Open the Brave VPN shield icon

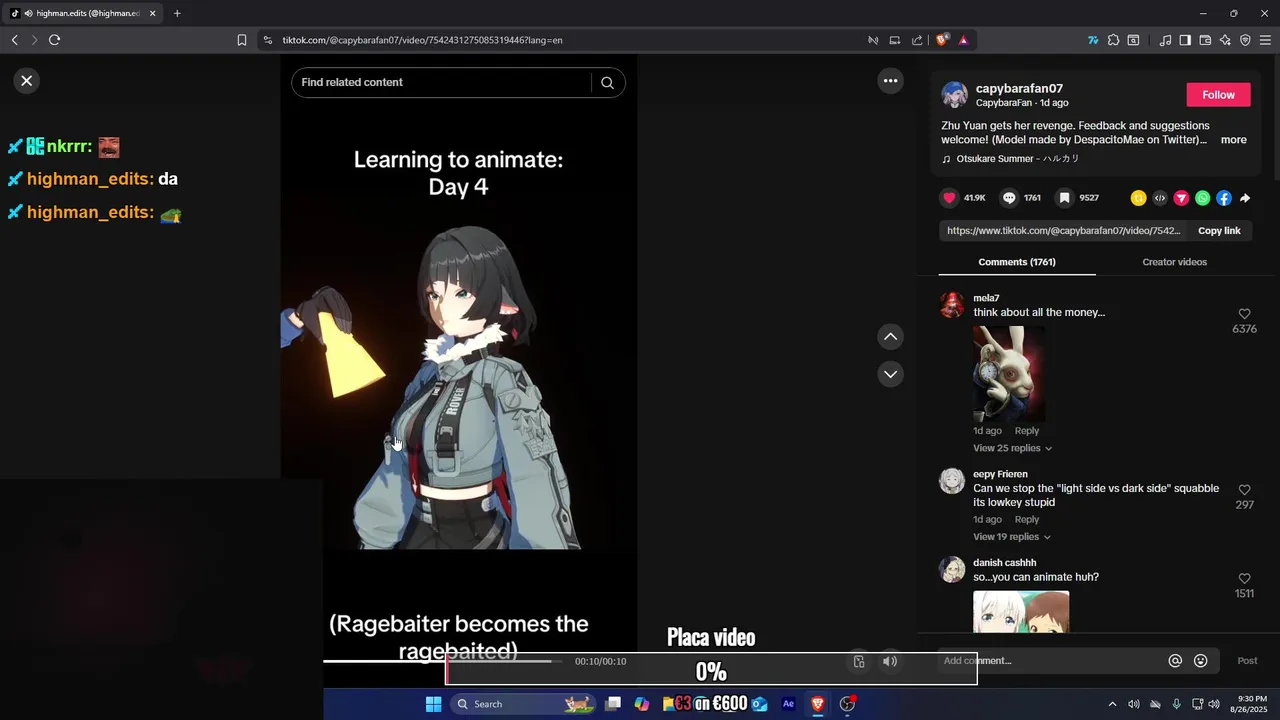pos(1245,40)
